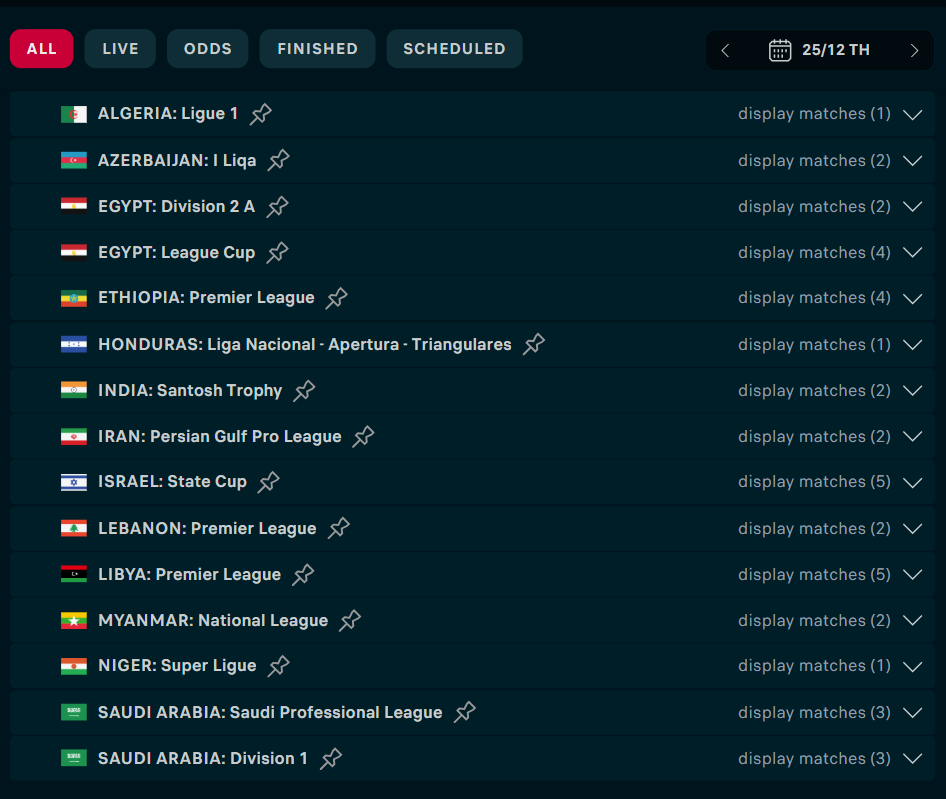
Task: Expand Azerbaijan I Liqa matches chevron
Action: [x=913, y=161]
